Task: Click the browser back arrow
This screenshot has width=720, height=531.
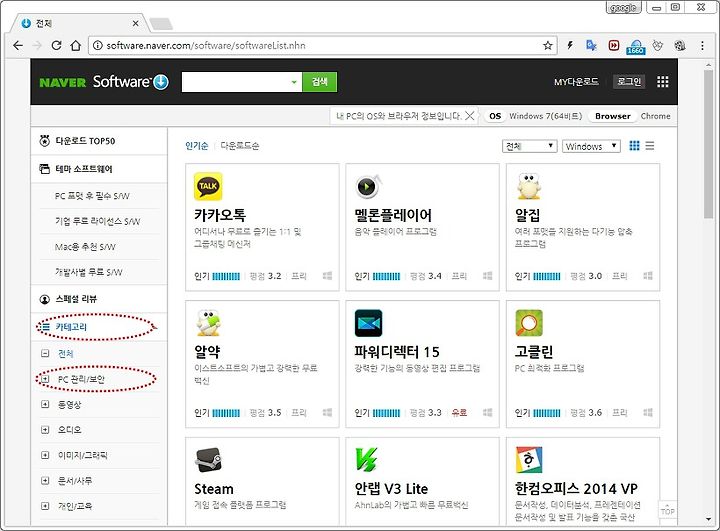Action: click(18, 45)
